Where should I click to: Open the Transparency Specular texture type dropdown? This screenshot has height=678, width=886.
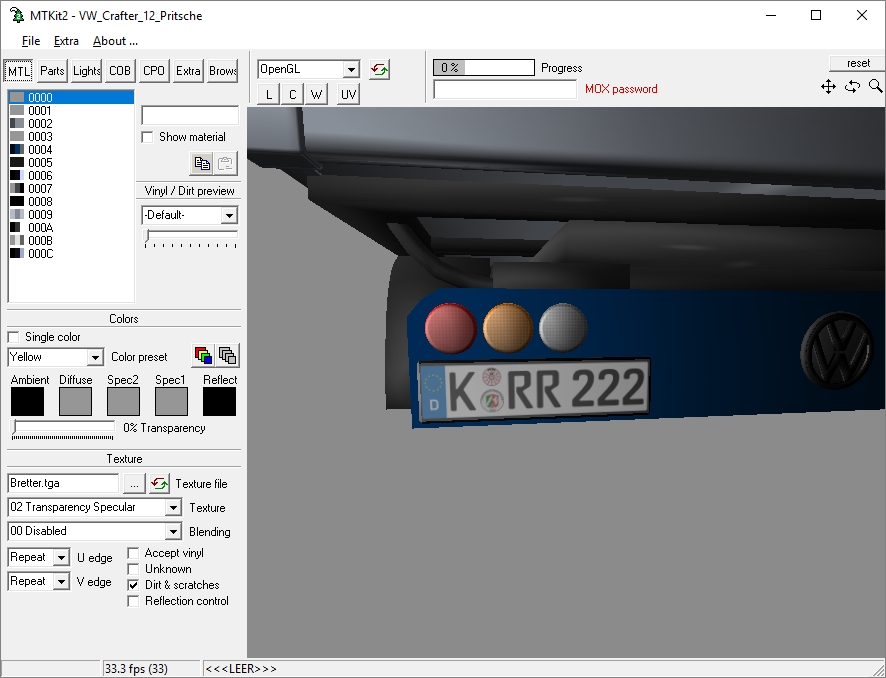coord(173,508)
